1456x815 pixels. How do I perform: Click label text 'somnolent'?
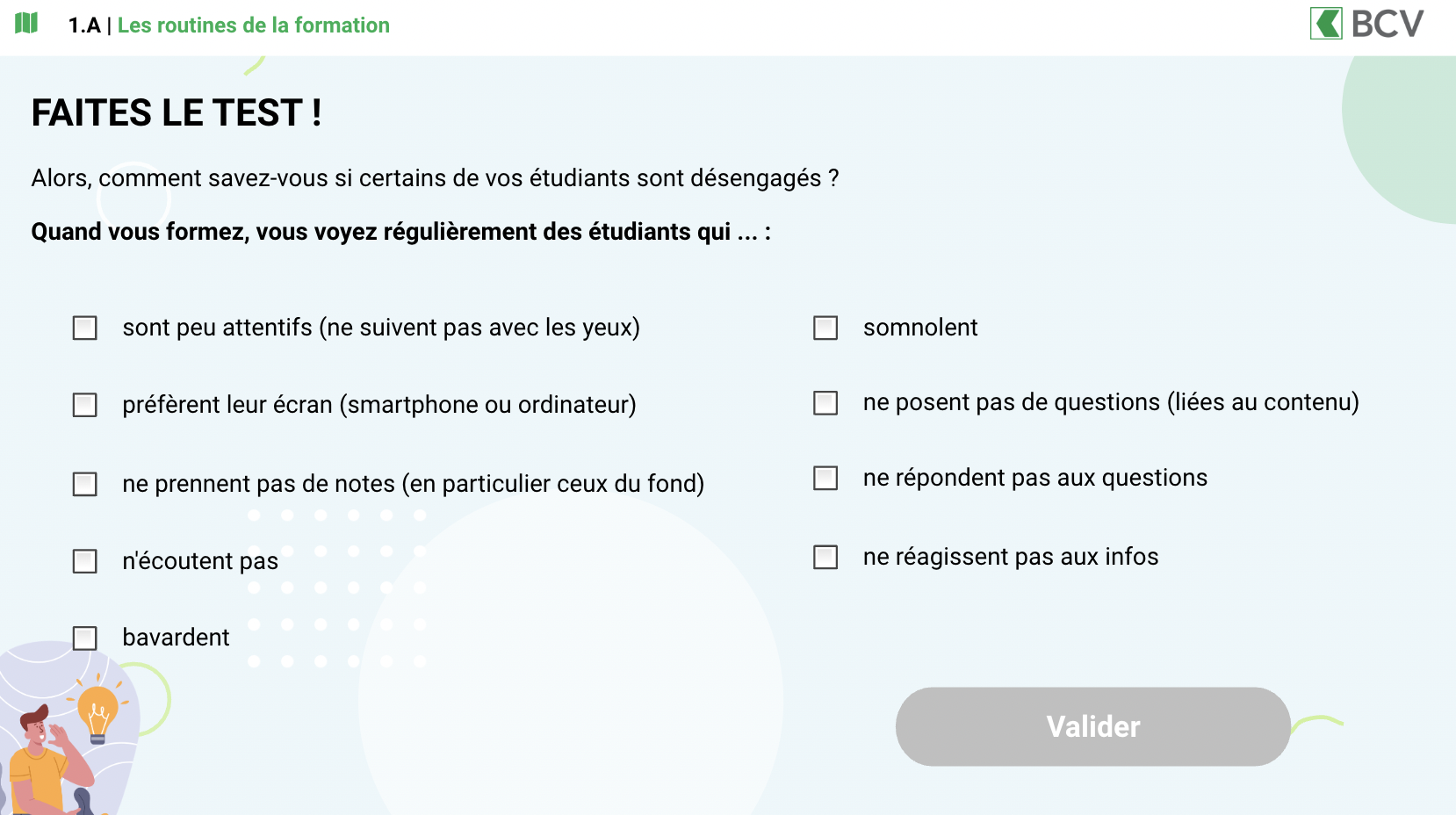(x=920, y=328)
